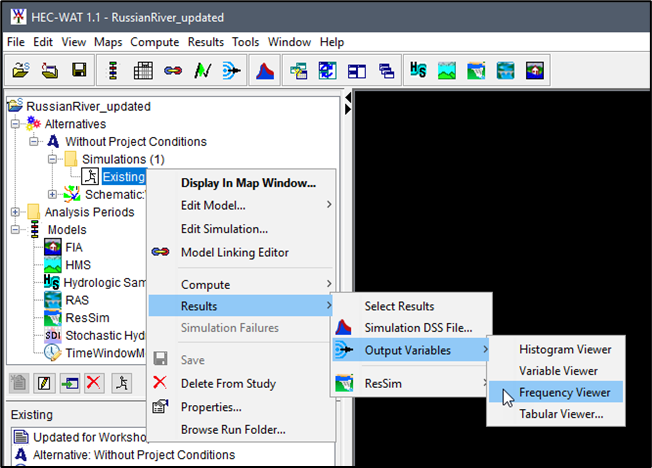The width and height of the screenshot is (652, 468).
Task: Open the HMS landscape toolbar icon
Action: (447, 70)
